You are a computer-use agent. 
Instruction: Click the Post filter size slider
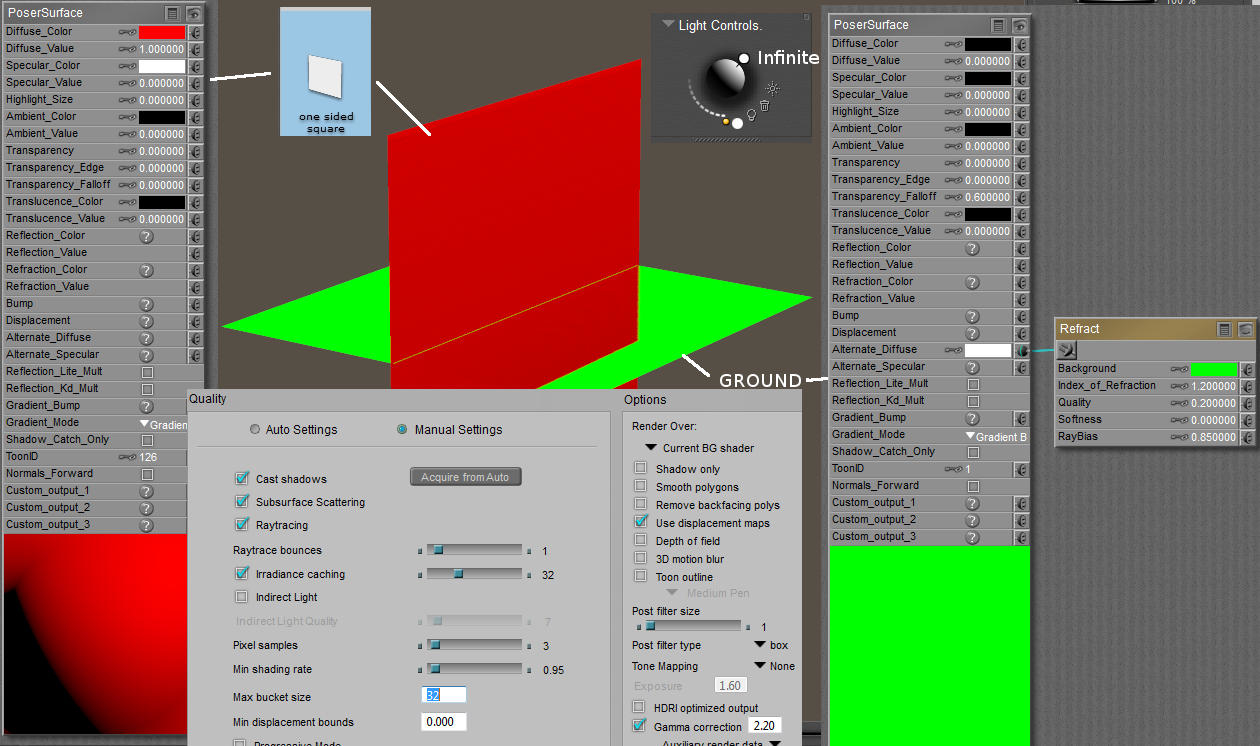(691, 626)
